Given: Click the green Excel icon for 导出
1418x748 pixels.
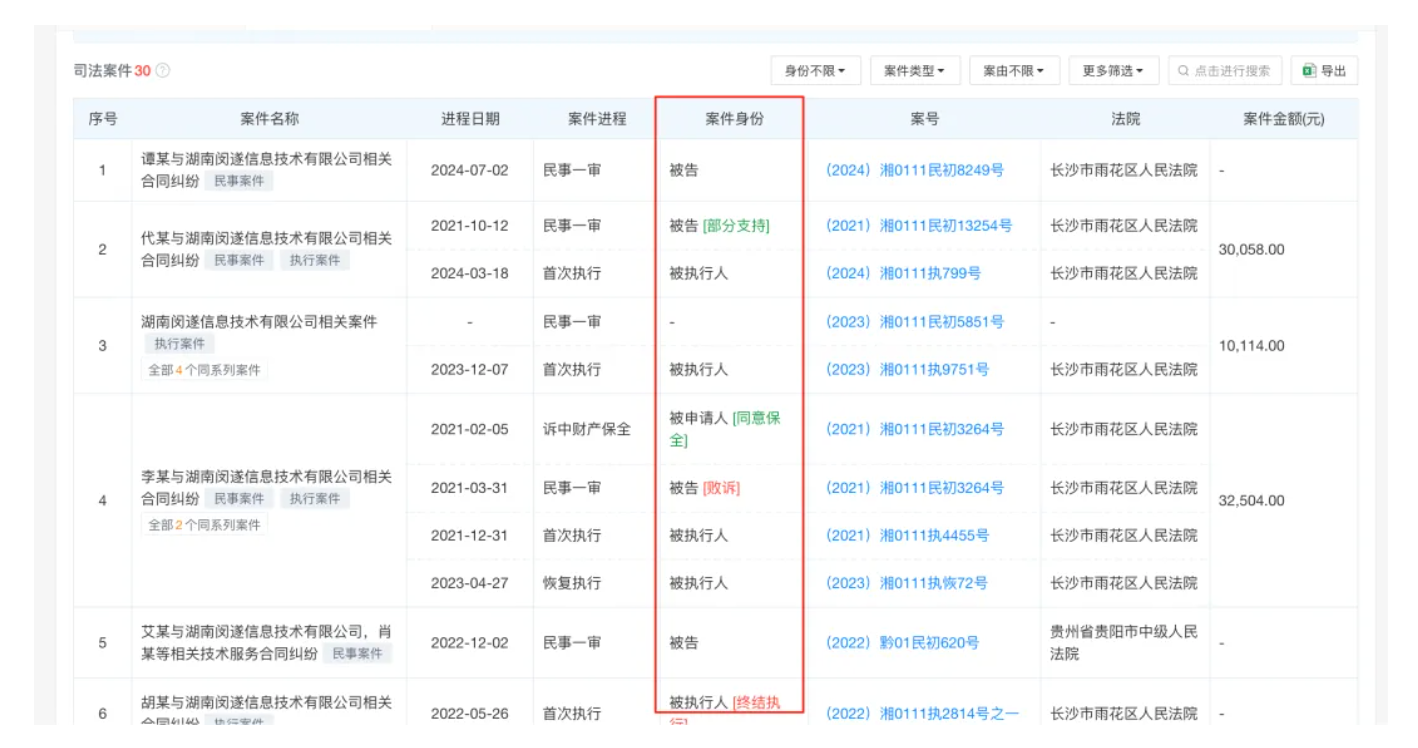Looking at the screenshot, I should [x=1309, y=71].
